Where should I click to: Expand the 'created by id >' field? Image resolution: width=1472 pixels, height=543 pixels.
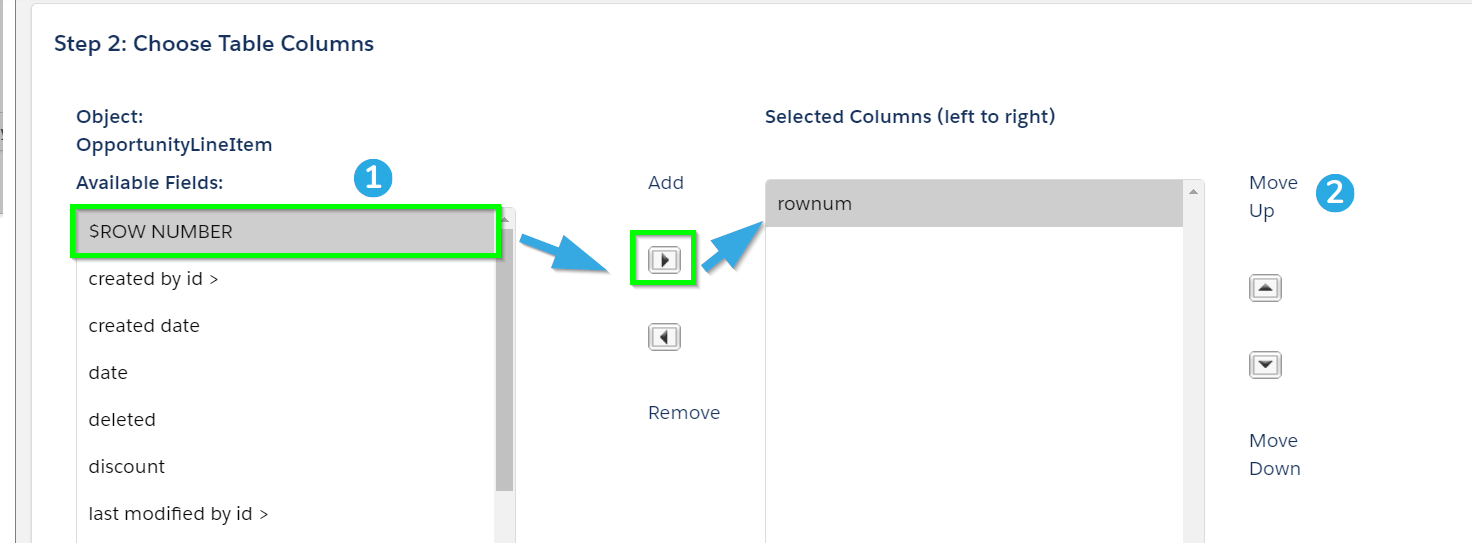click(286, 279)
